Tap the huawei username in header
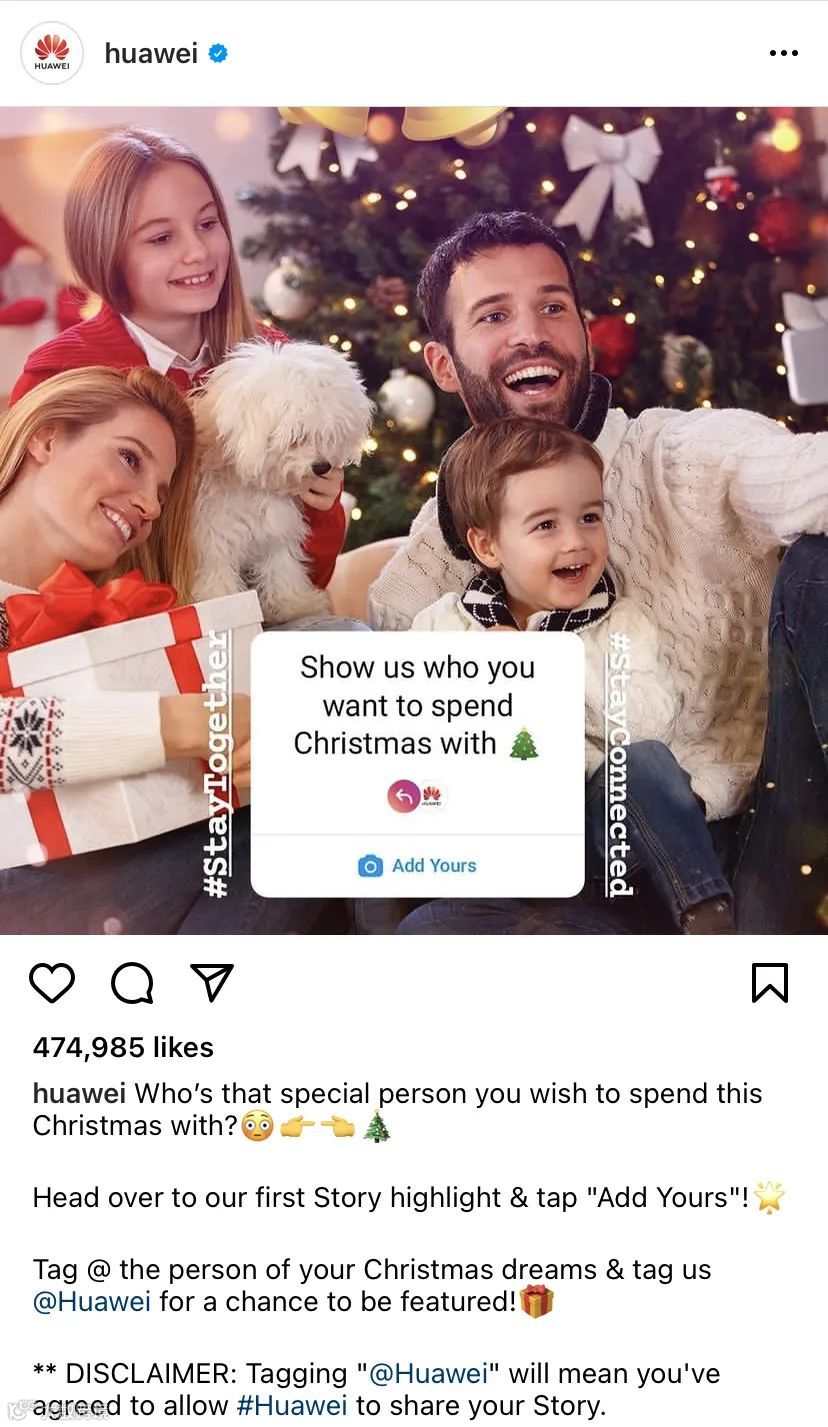The image size is (828, 1427). [x=151, y=53]
